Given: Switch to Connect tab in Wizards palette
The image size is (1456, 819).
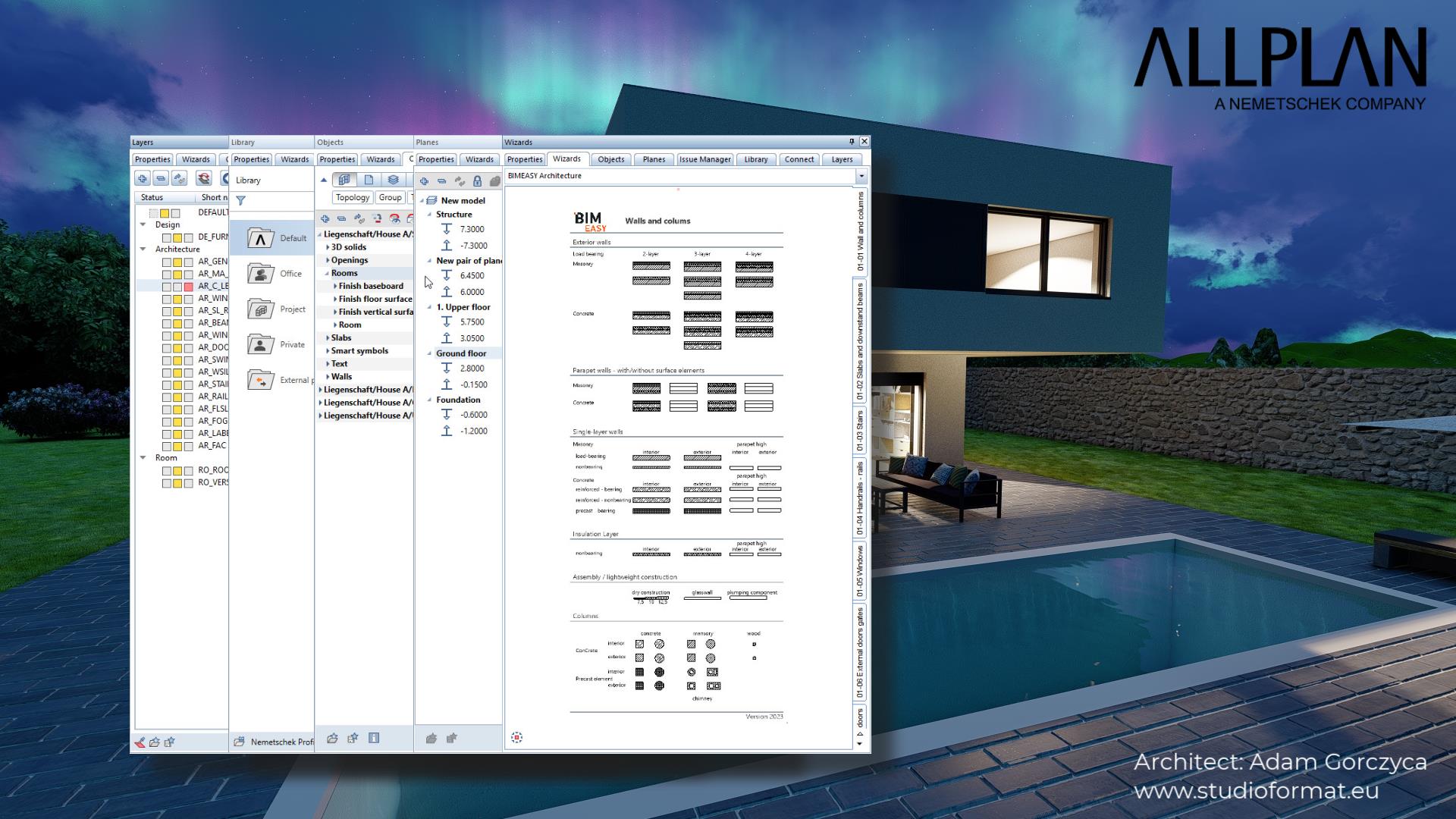Looking at the screenshot, I should [799, 159].
